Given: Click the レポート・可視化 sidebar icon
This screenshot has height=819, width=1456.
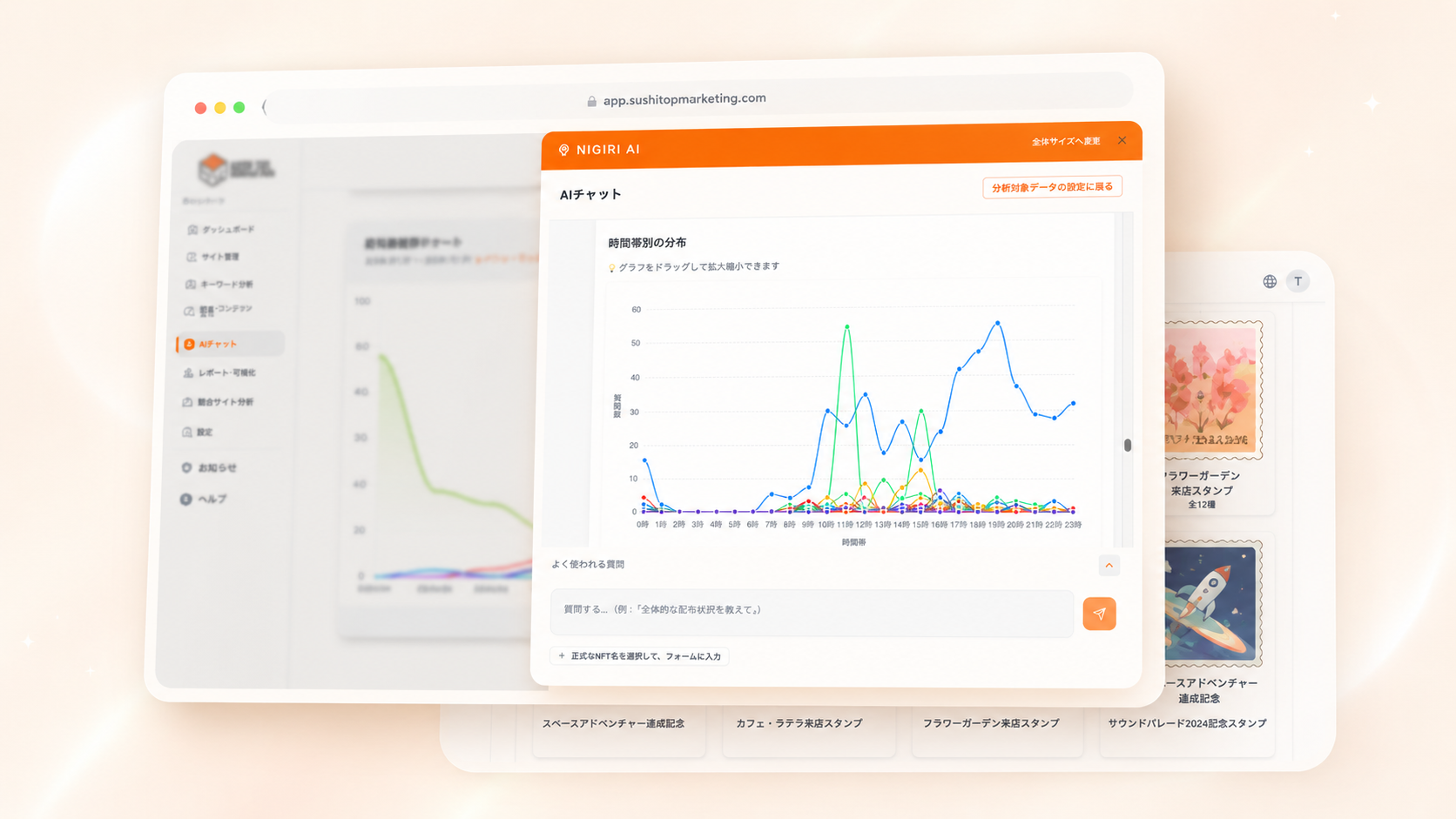Looking at the screenshot, I should point(188,373).
